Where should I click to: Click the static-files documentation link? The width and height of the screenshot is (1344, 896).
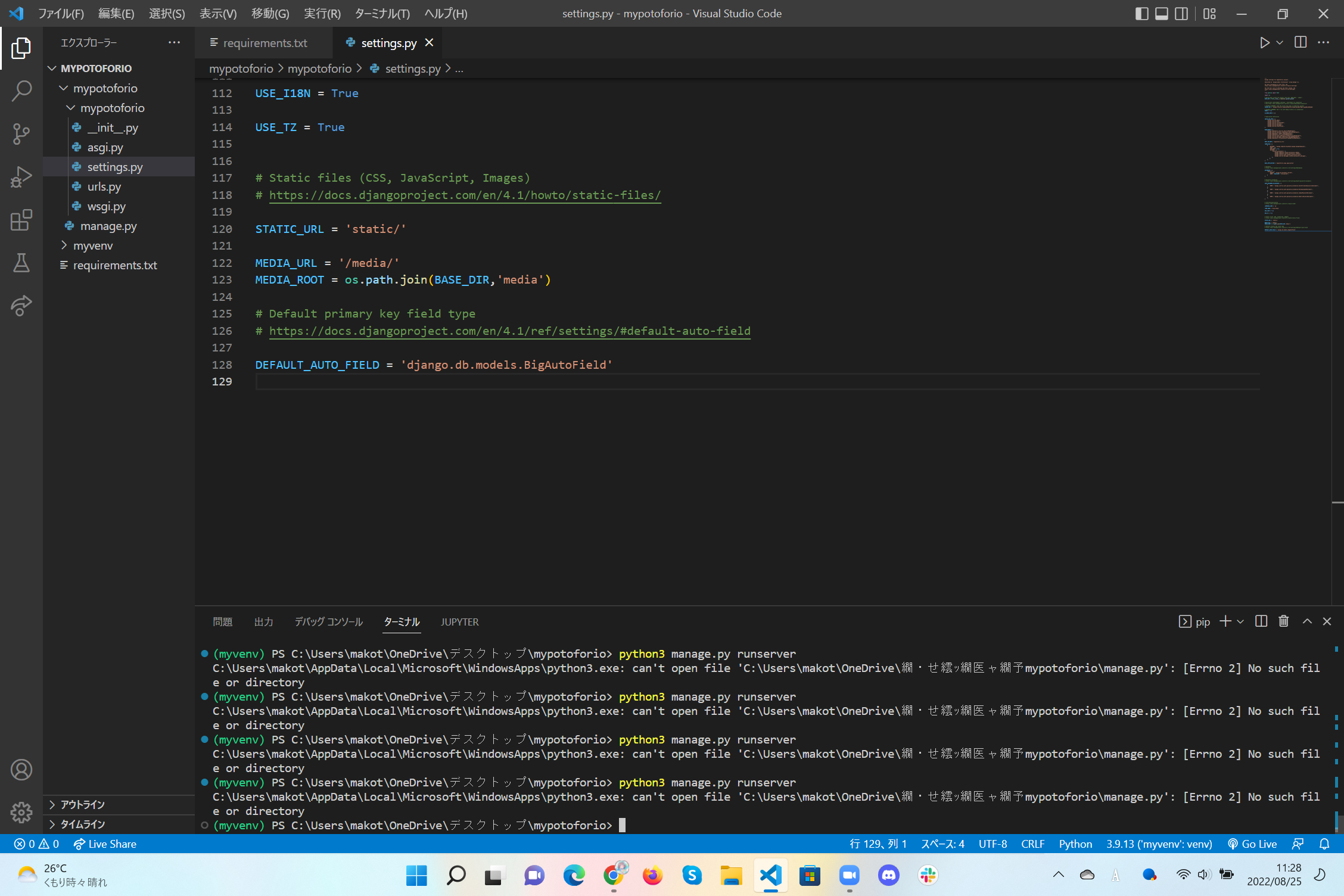(465, 195)
